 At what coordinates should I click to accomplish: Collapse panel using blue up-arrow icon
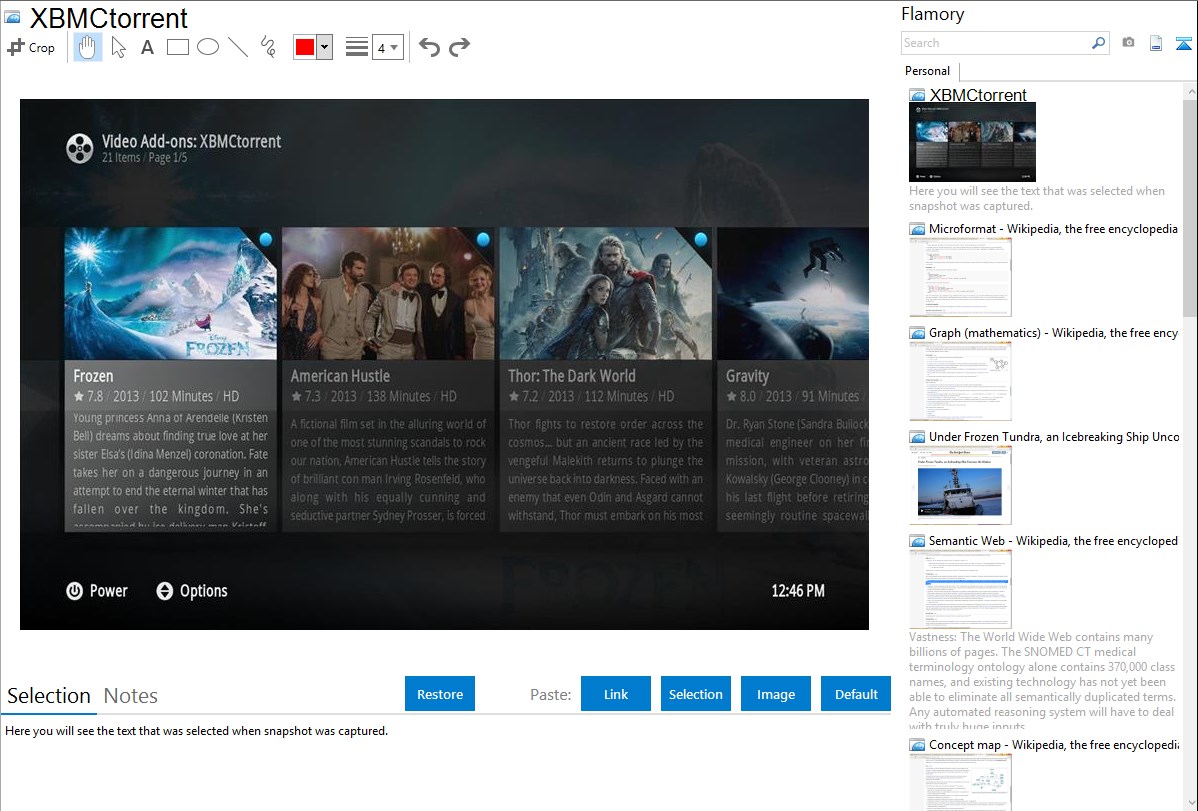(x=1183, y=43)
